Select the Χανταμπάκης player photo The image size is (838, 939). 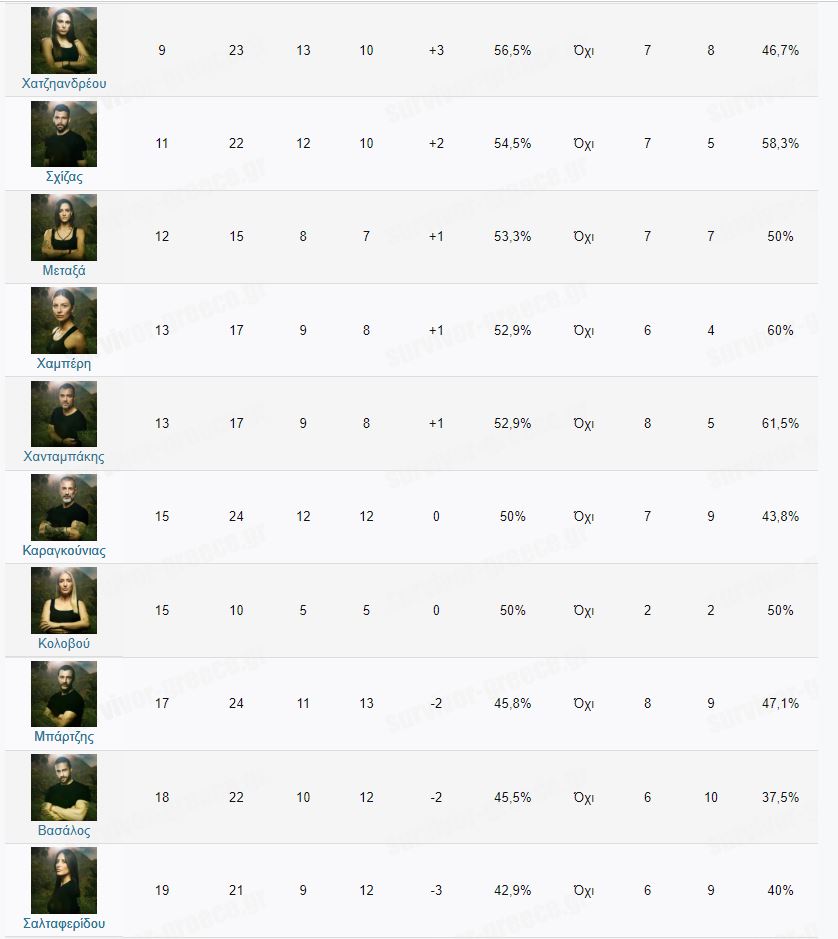pos(64,414)
